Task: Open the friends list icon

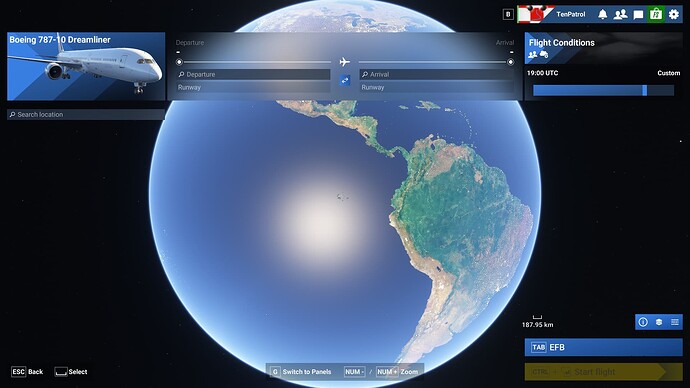Action: [620, 15]
